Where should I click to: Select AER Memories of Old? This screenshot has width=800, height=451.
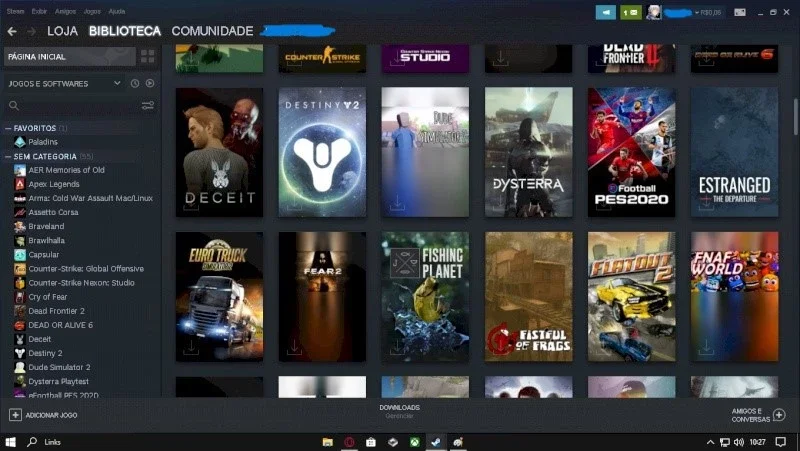(66, 170)
